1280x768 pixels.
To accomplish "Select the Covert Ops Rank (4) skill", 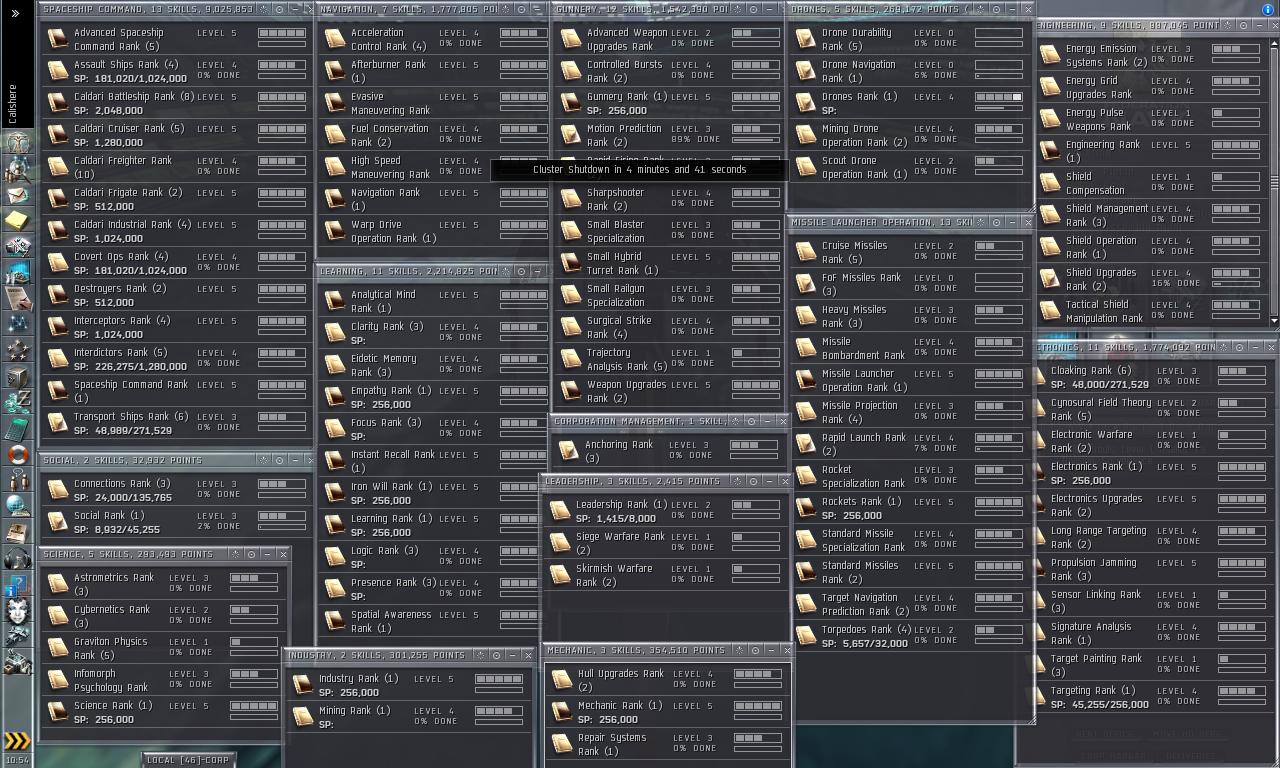I will [x=177, y=263].
